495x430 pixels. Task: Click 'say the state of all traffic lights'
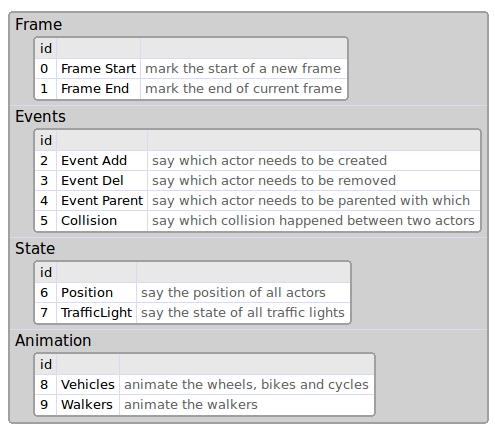click(243, 312)
